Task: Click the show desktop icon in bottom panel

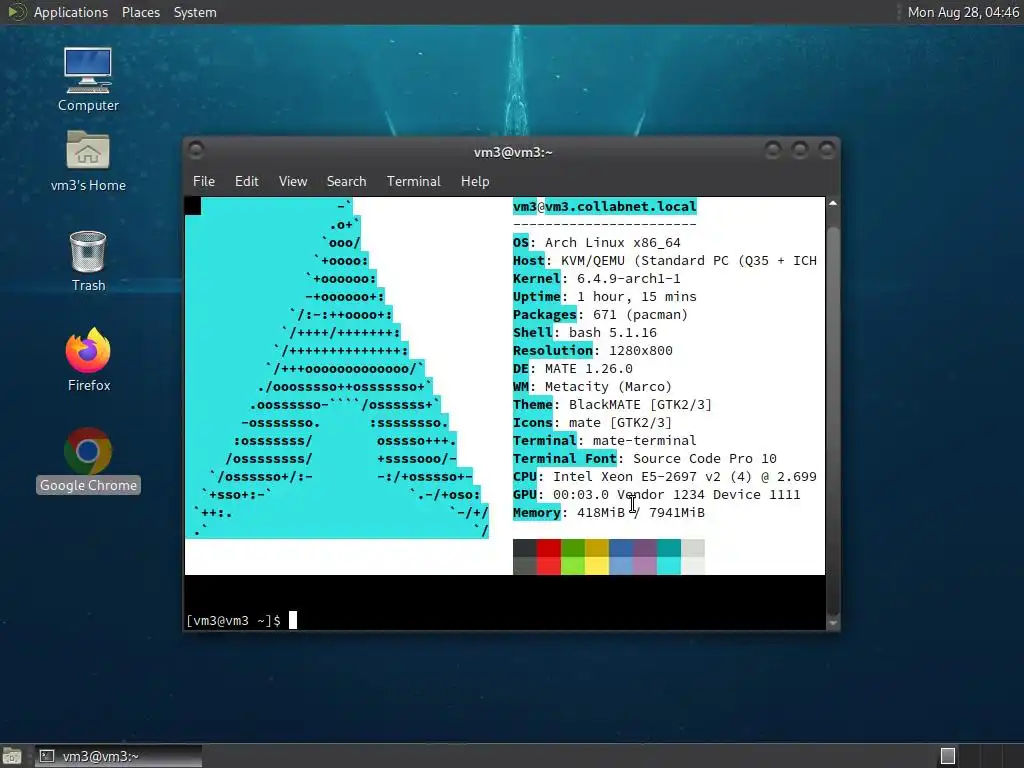Action: 12,756
